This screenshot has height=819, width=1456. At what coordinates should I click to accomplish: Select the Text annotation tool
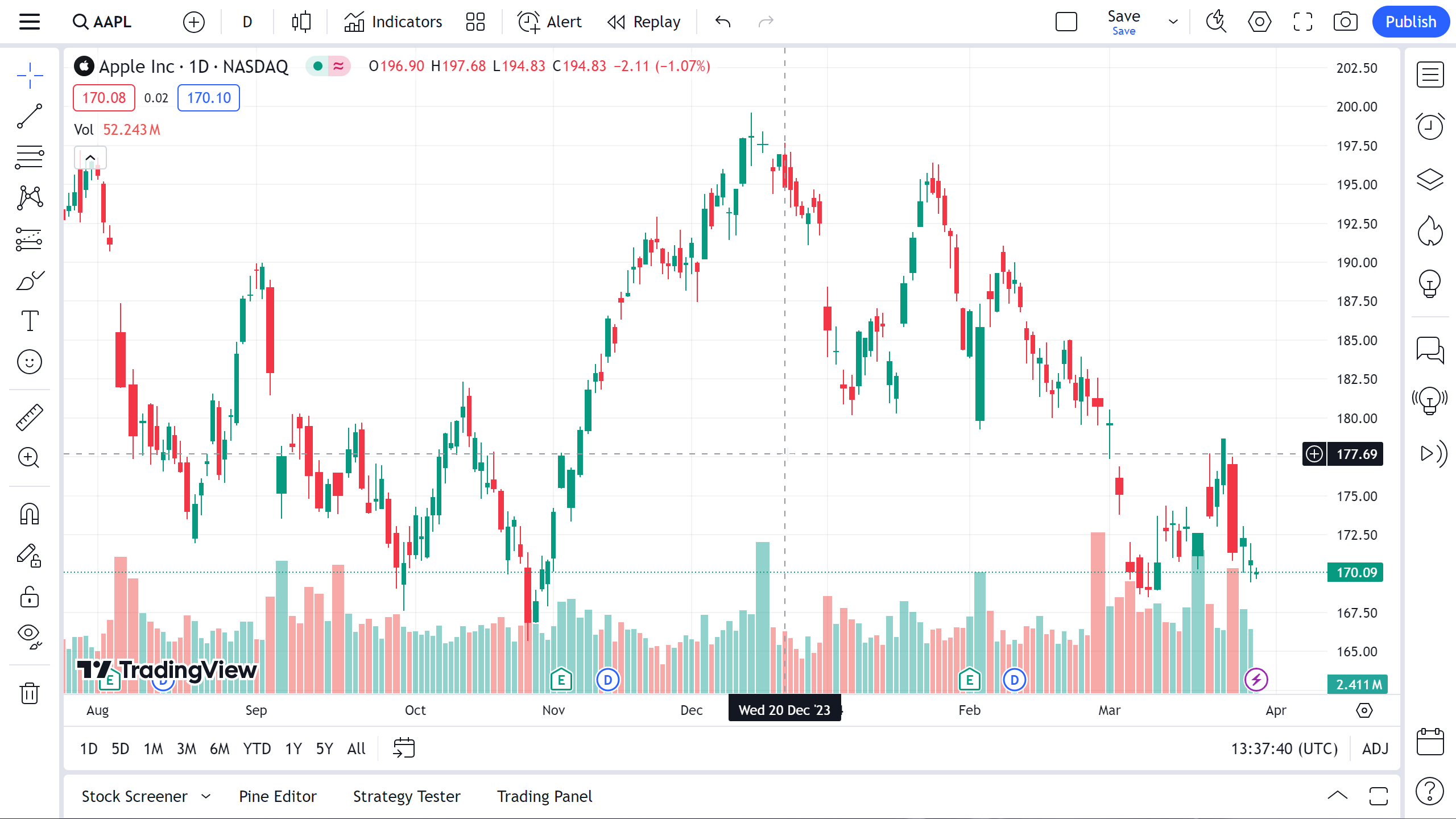coord(30,321)
